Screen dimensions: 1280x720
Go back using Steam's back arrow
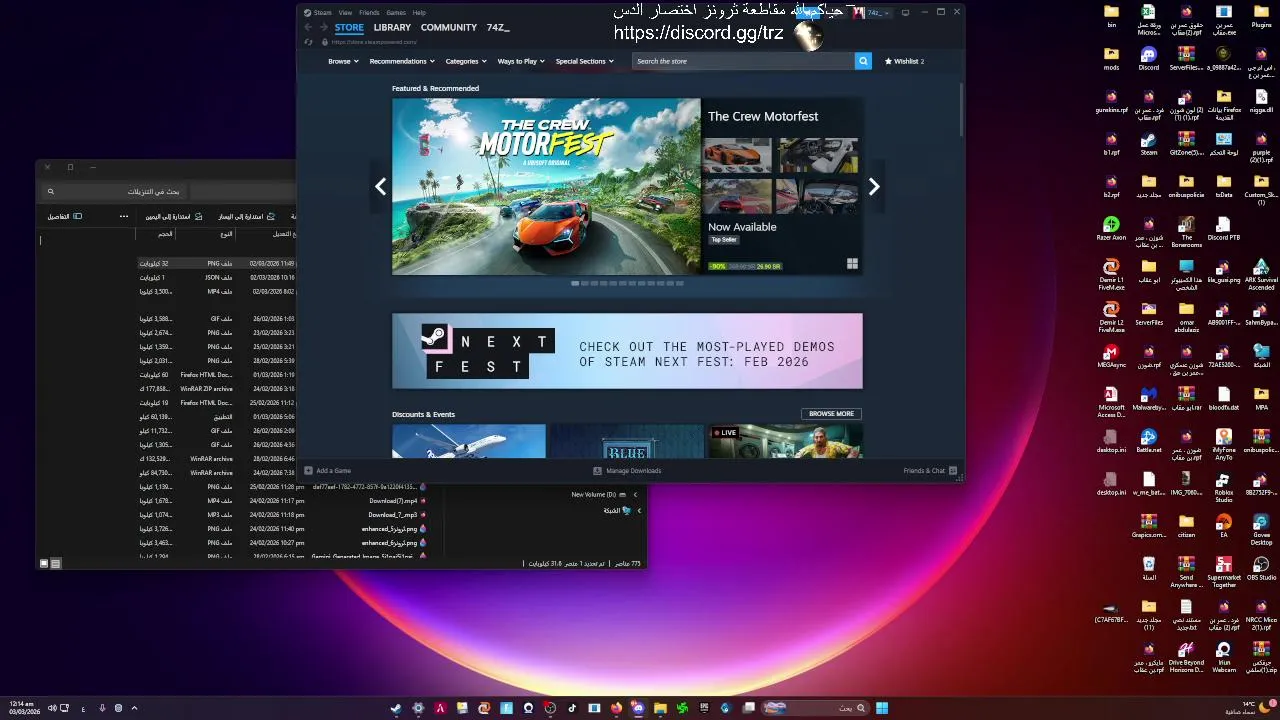[308, 28]
